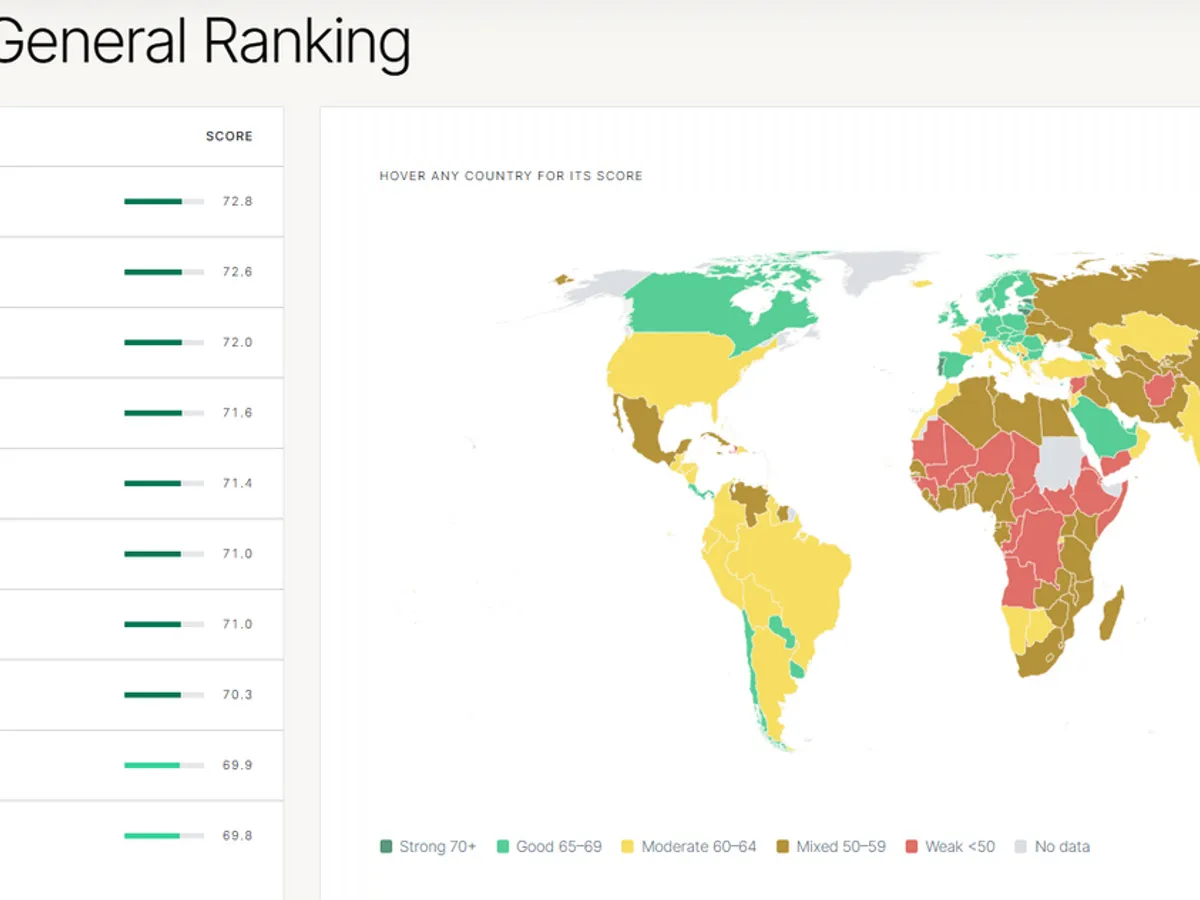This screenshot has width=1200, height=900.
Task: Select the score bar for 72.8
Action: pos(164,201)
